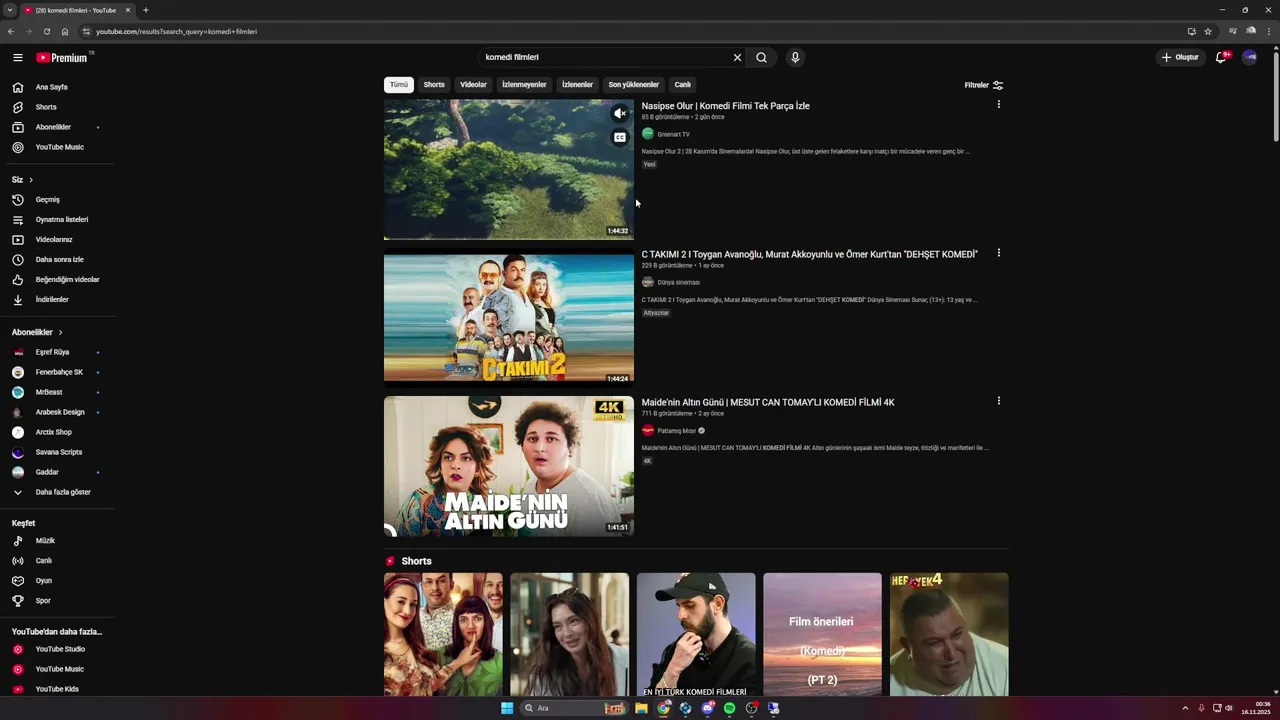Select the İzlenmeyenler filter chip

point(524,85)
